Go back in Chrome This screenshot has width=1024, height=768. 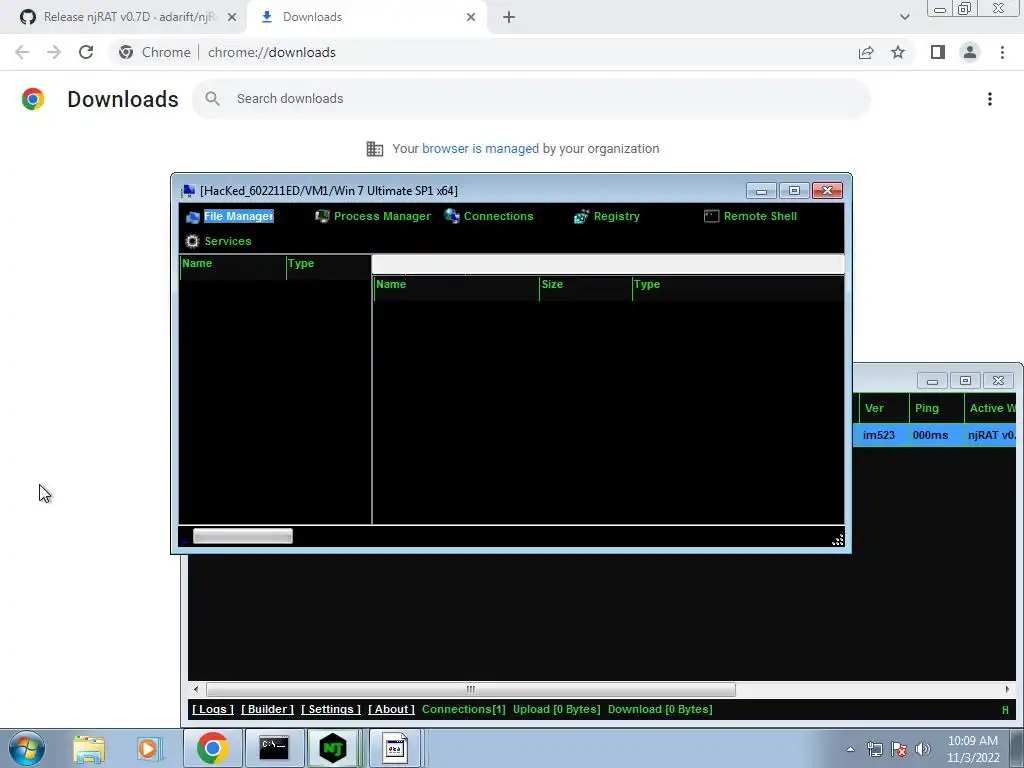(x=22, y=52)
